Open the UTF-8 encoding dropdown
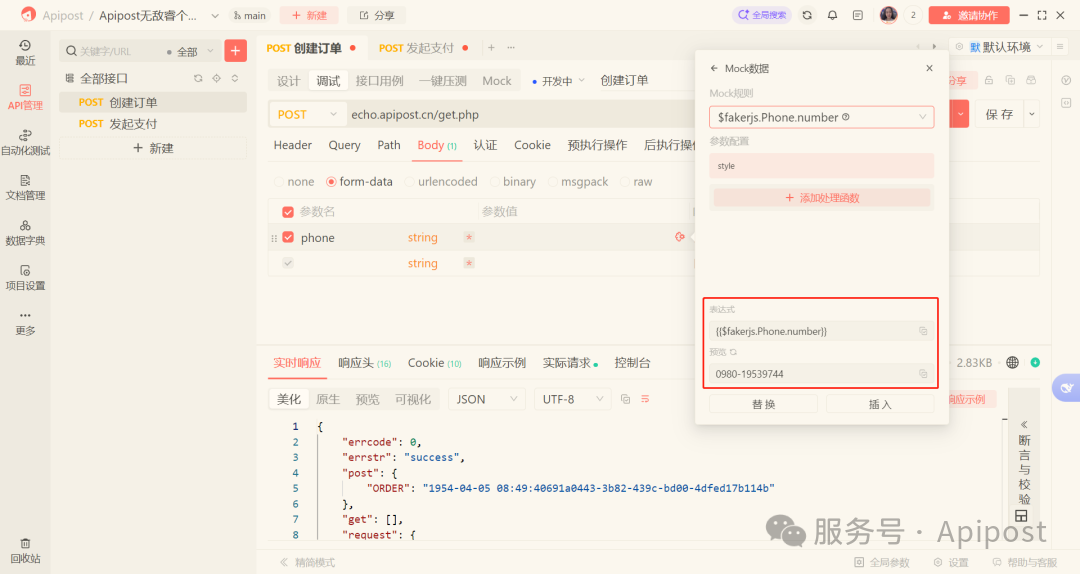Viewport: 1080px width, 574px height. [x=572, y=399]
